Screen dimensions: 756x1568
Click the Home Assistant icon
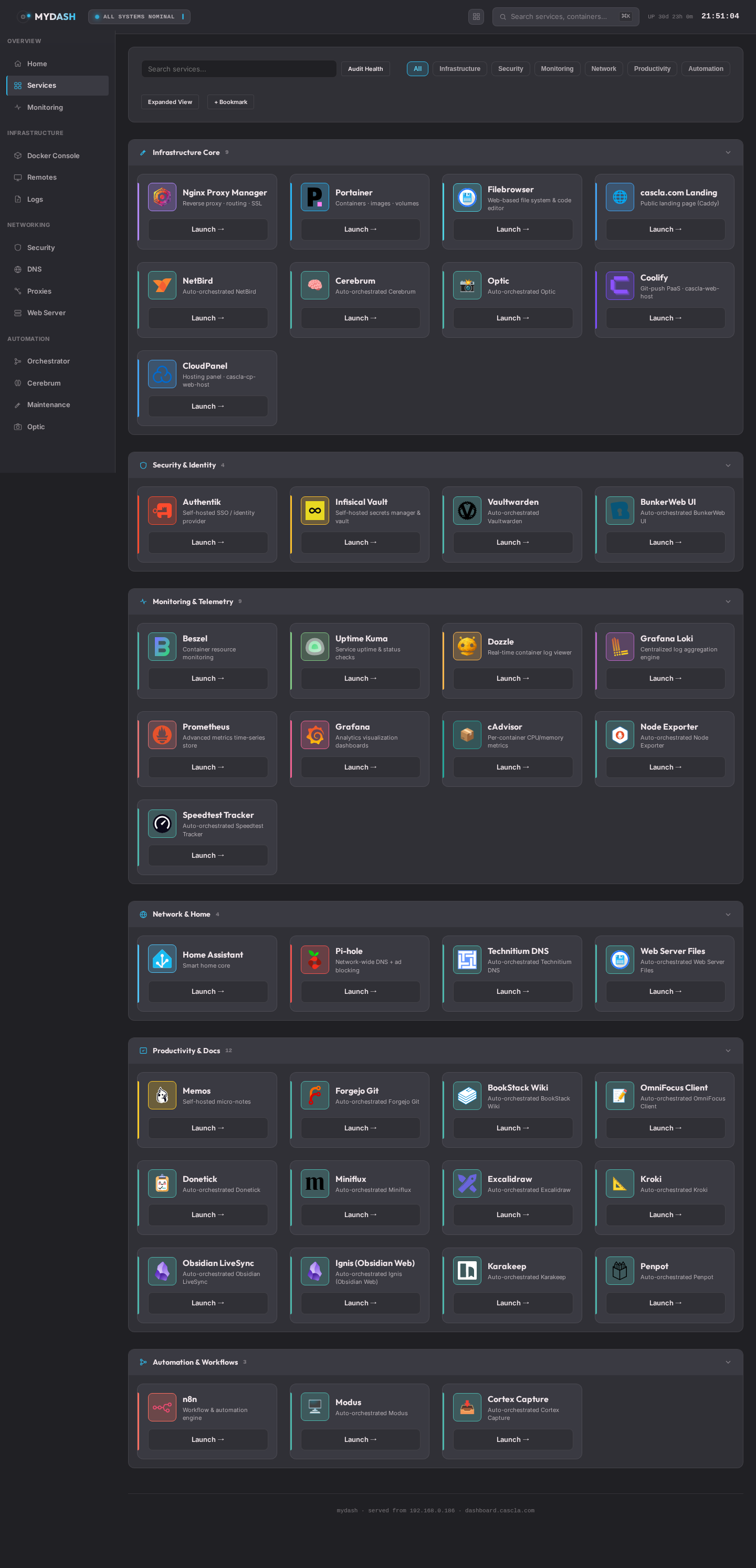(162, 959)
